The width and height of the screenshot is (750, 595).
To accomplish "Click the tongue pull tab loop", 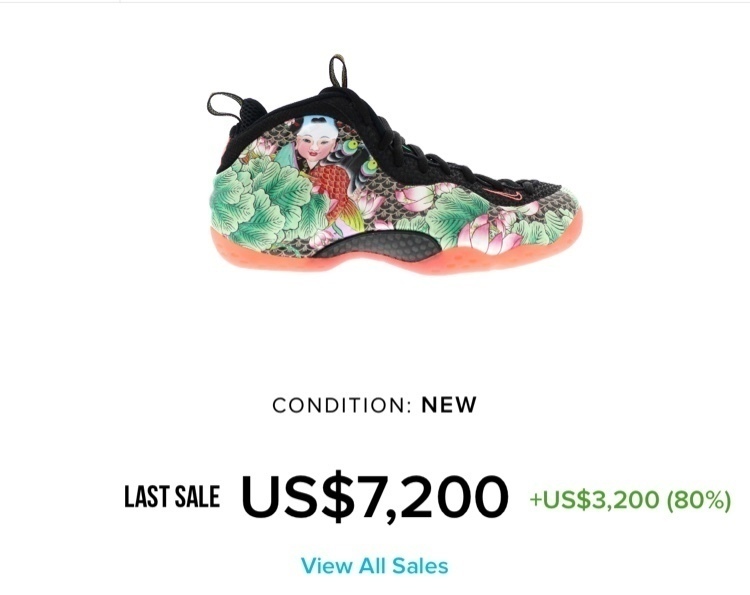I will pyautogui.click(x=337, y=71).
